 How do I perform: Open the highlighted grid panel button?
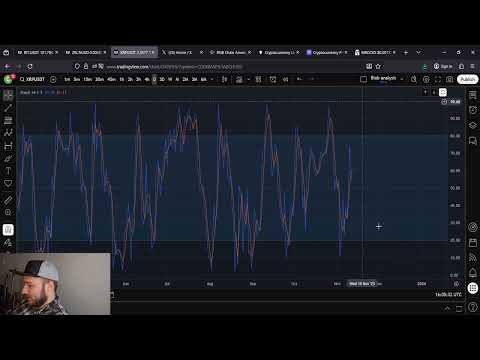[x=473, y=288]
